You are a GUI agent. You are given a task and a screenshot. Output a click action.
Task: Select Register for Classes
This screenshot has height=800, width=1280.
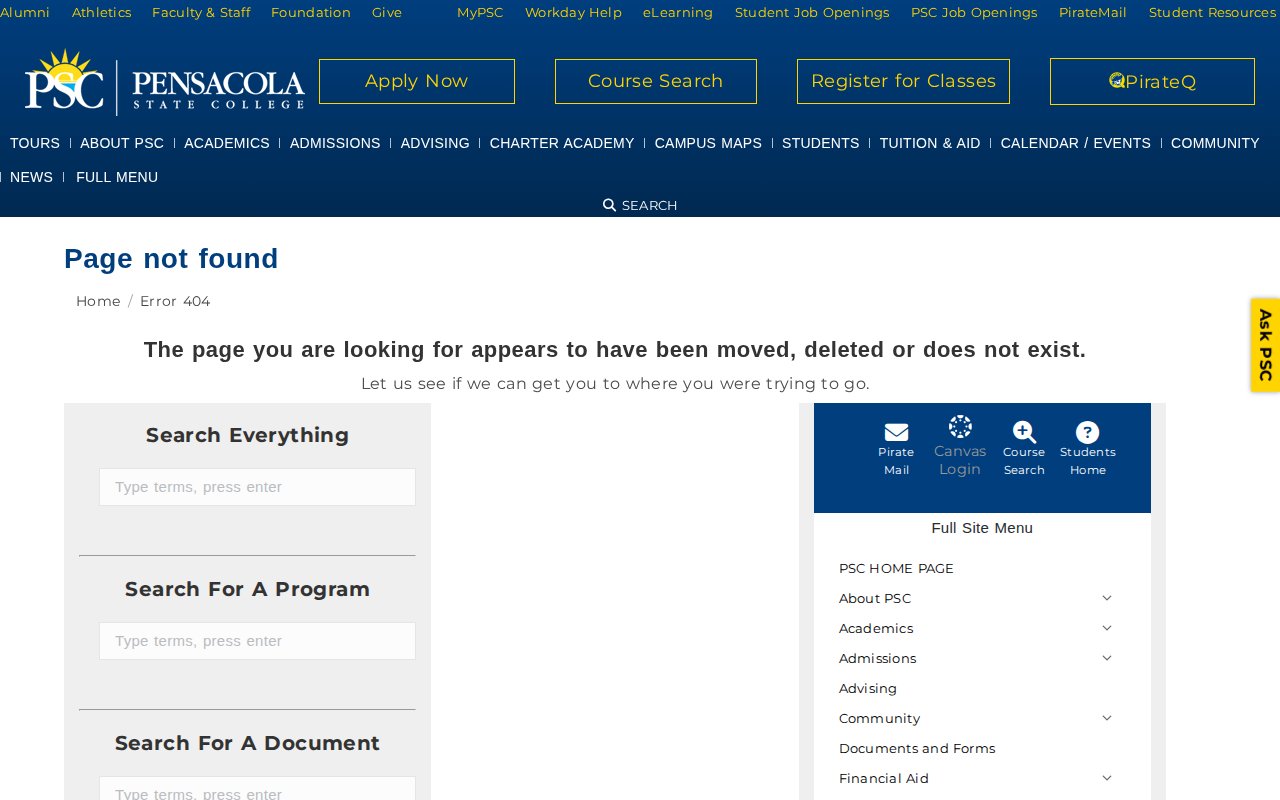pos(903,81)
